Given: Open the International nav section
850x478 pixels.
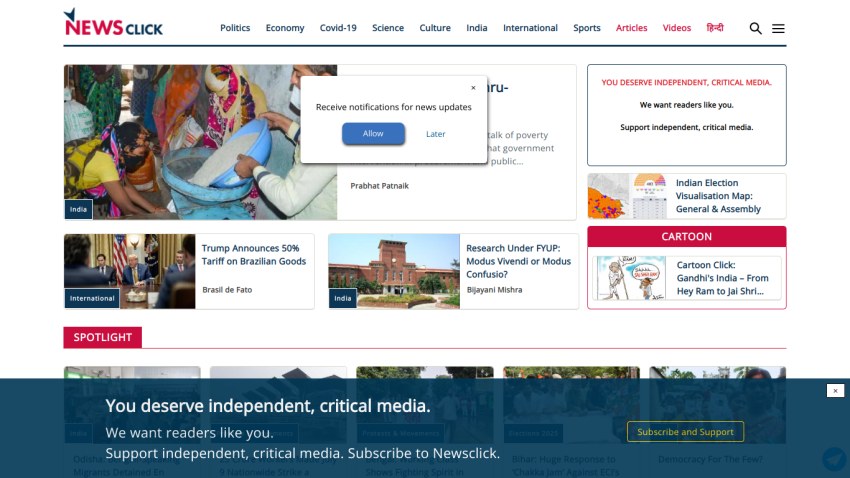Looking at the screenshot, I should pos(530,28).
